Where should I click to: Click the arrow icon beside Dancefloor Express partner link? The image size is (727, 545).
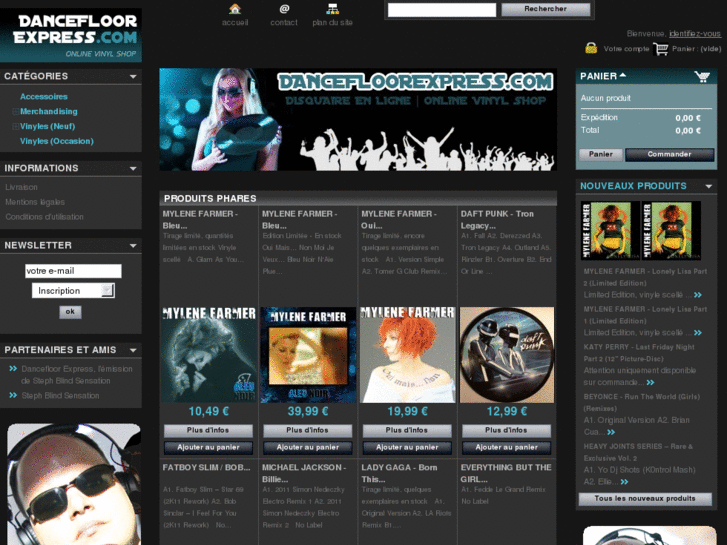pos(13,369)
